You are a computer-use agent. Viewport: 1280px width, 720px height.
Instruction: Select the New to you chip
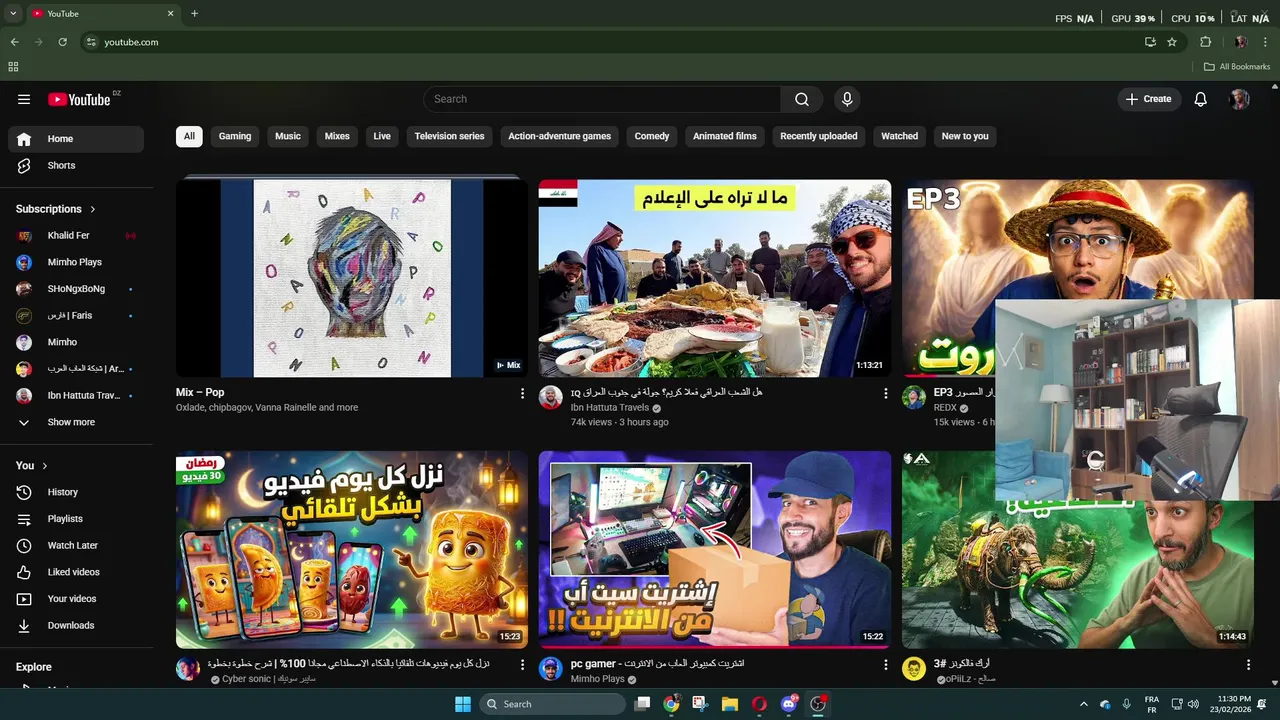pos(965,136)
